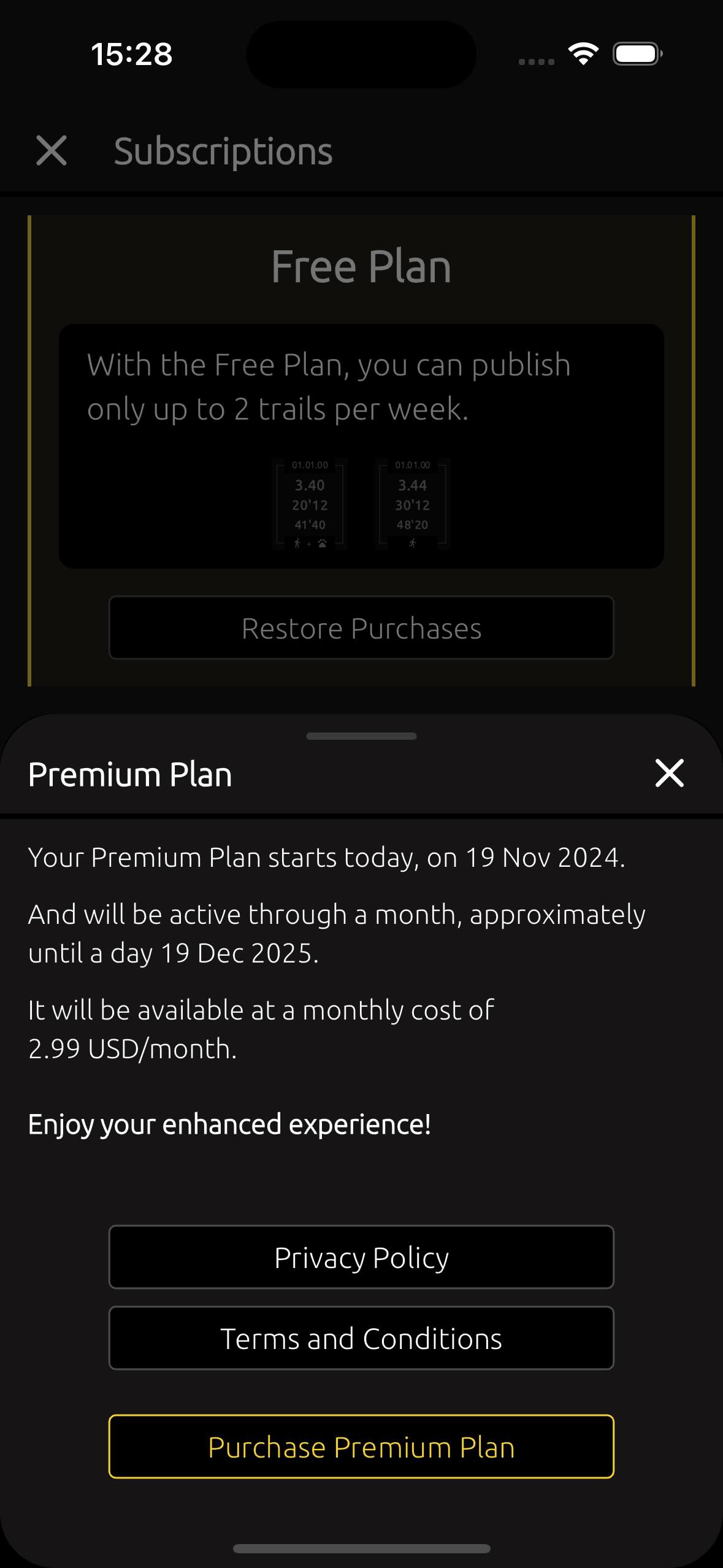The image size is (723, 1568).
Task: Tap the battery indicator icon
Action: (637, 54)
